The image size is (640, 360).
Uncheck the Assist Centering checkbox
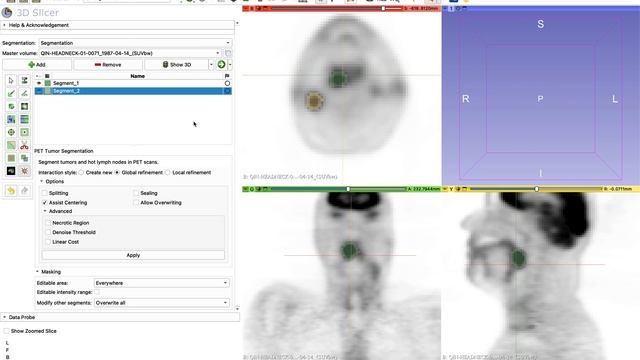45,202
